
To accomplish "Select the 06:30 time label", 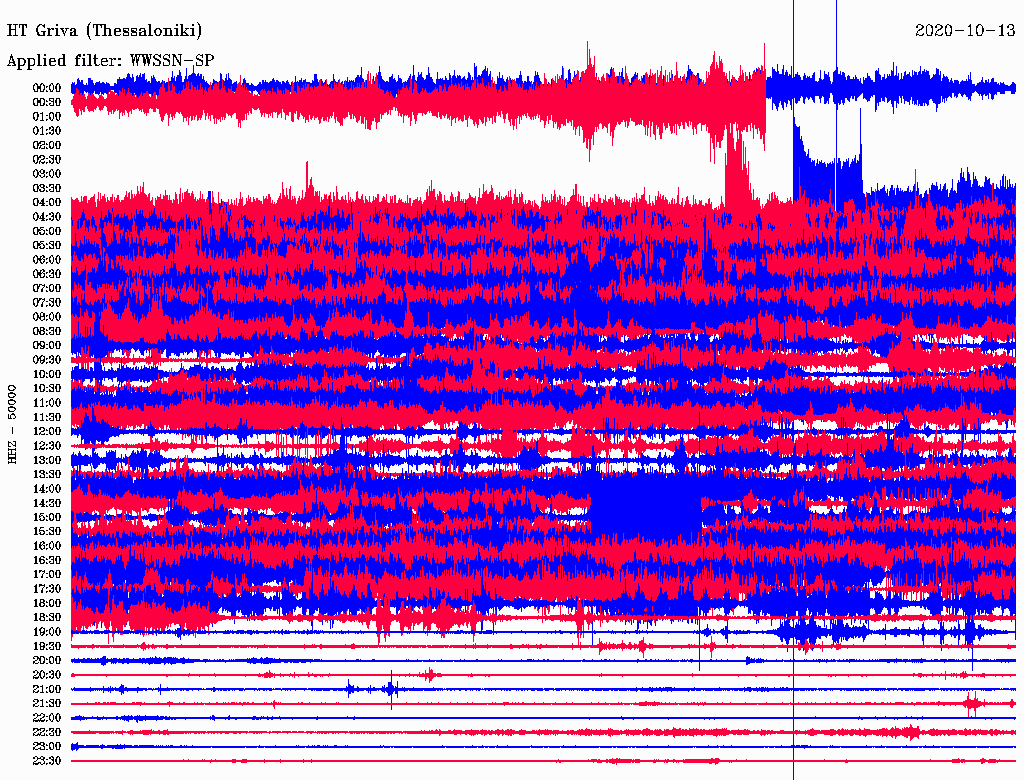I will click(x=47, y=274).
